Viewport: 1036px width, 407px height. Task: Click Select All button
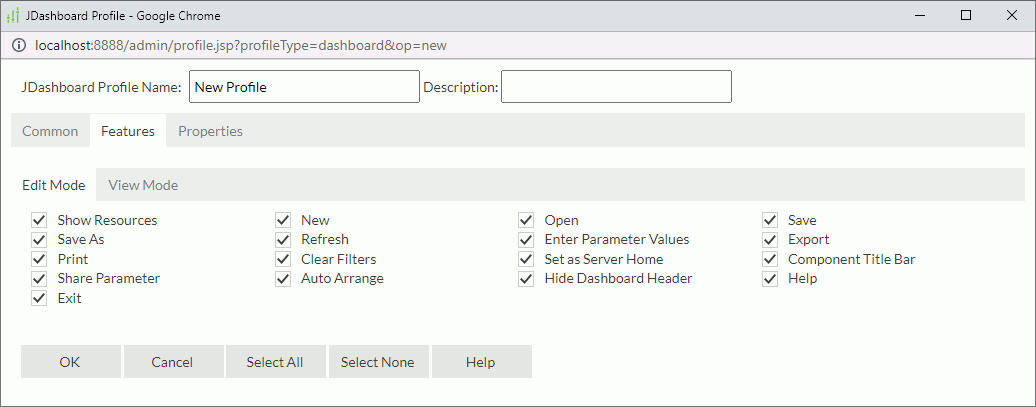coord(275,362)
